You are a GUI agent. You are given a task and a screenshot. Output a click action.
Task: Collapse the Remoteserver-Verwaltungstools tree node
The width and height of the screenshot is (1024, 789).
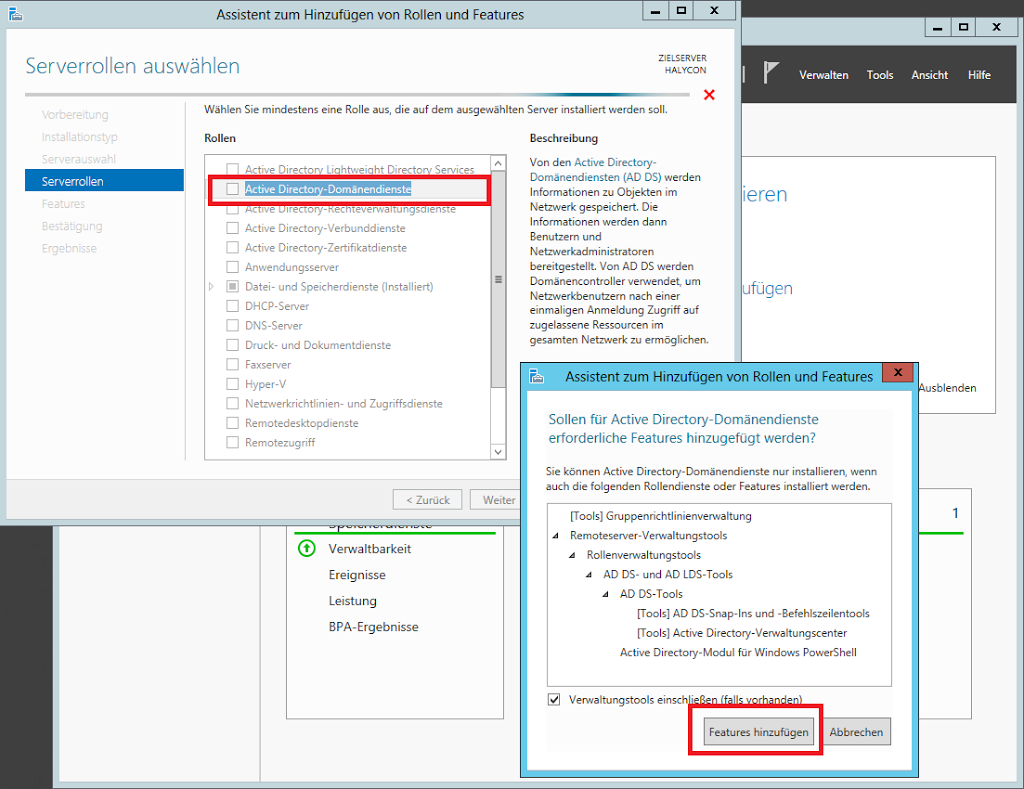557,536
